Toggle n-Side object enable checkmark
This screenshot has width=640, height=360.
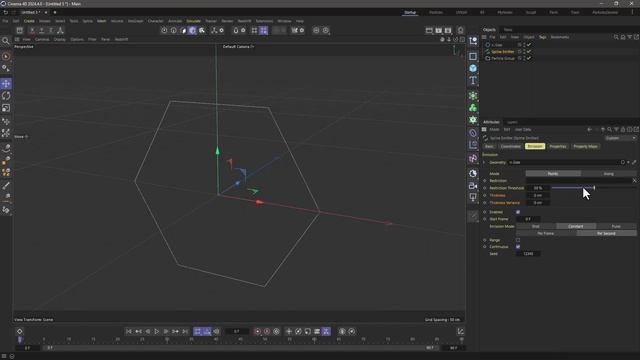point(529,45)
